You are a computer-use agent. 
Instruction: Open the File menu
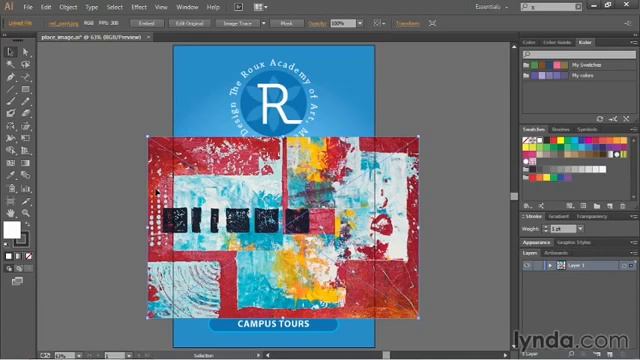(28, 7)
